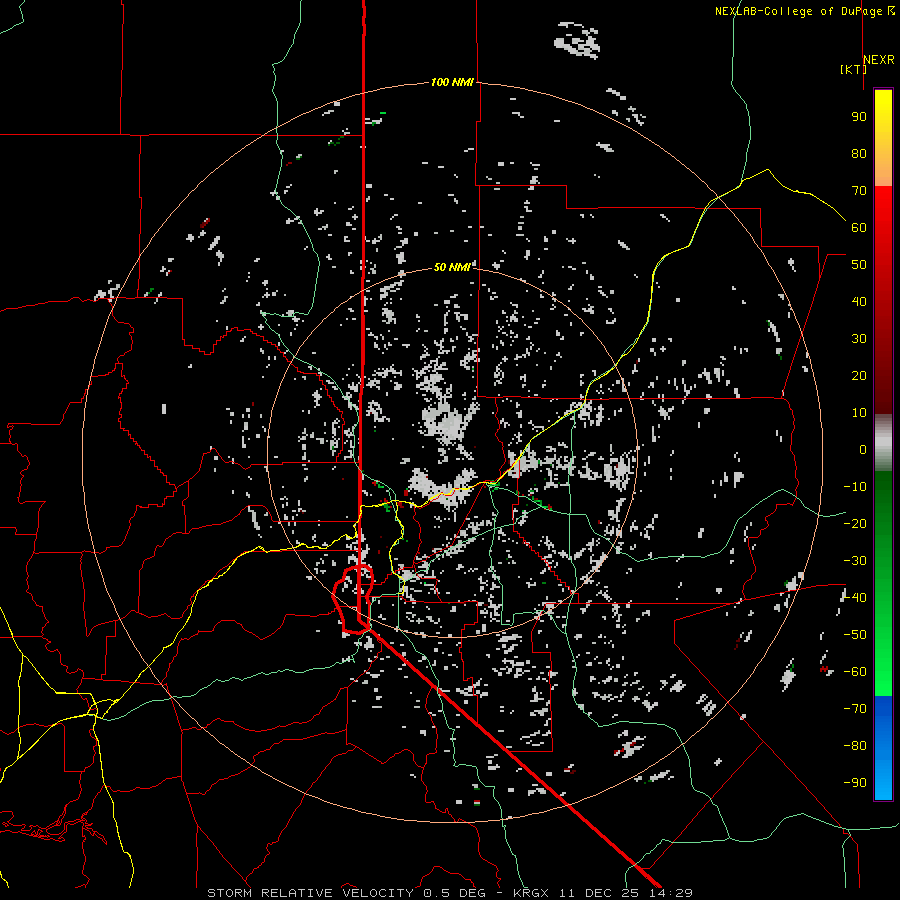Select the positive 20 value on the velocity scale
900x900 pixels.
859,376
